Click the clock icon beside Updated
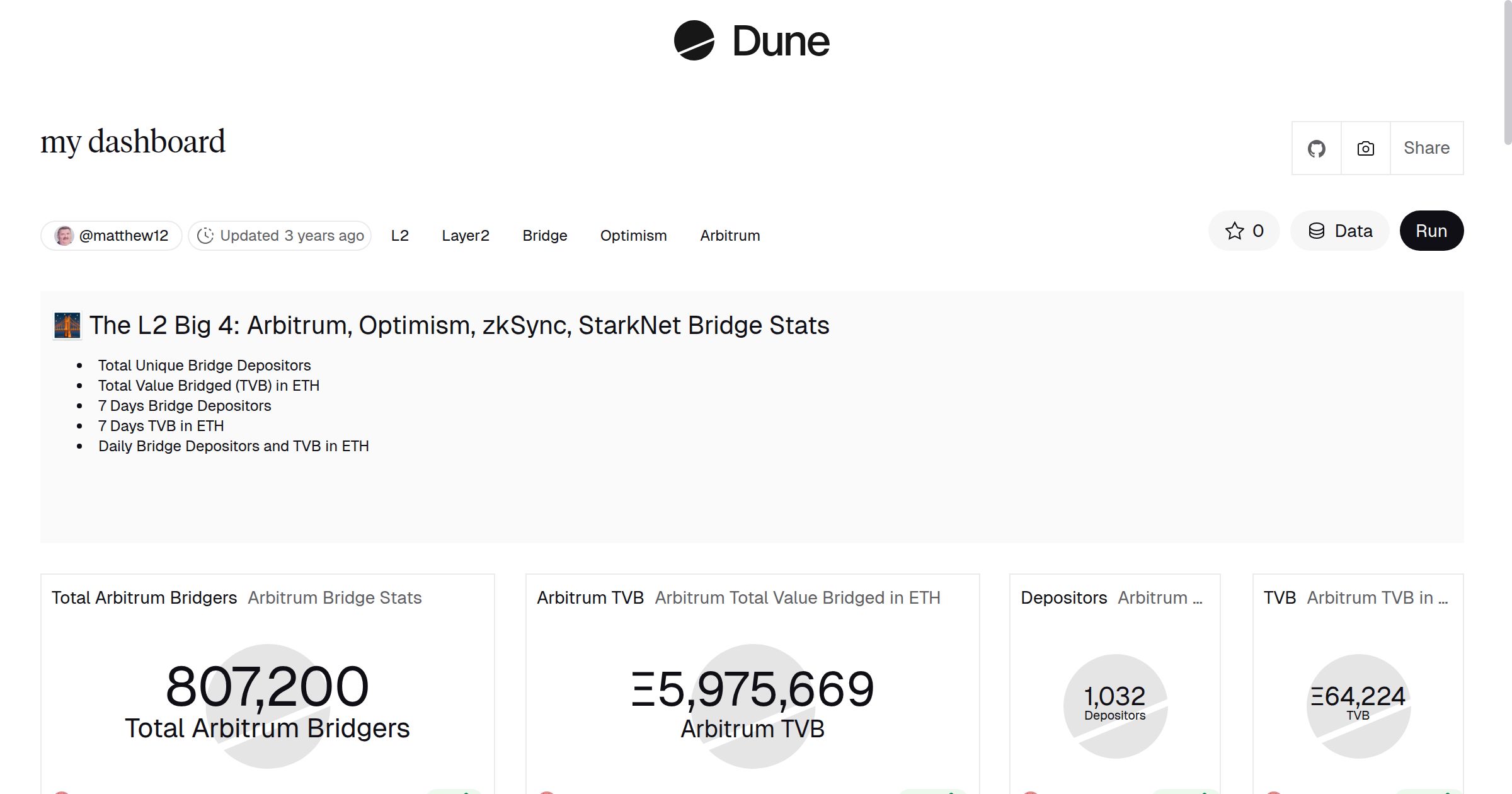The height and width of the screenshot is (794, 1512). [x=205, y=236]
